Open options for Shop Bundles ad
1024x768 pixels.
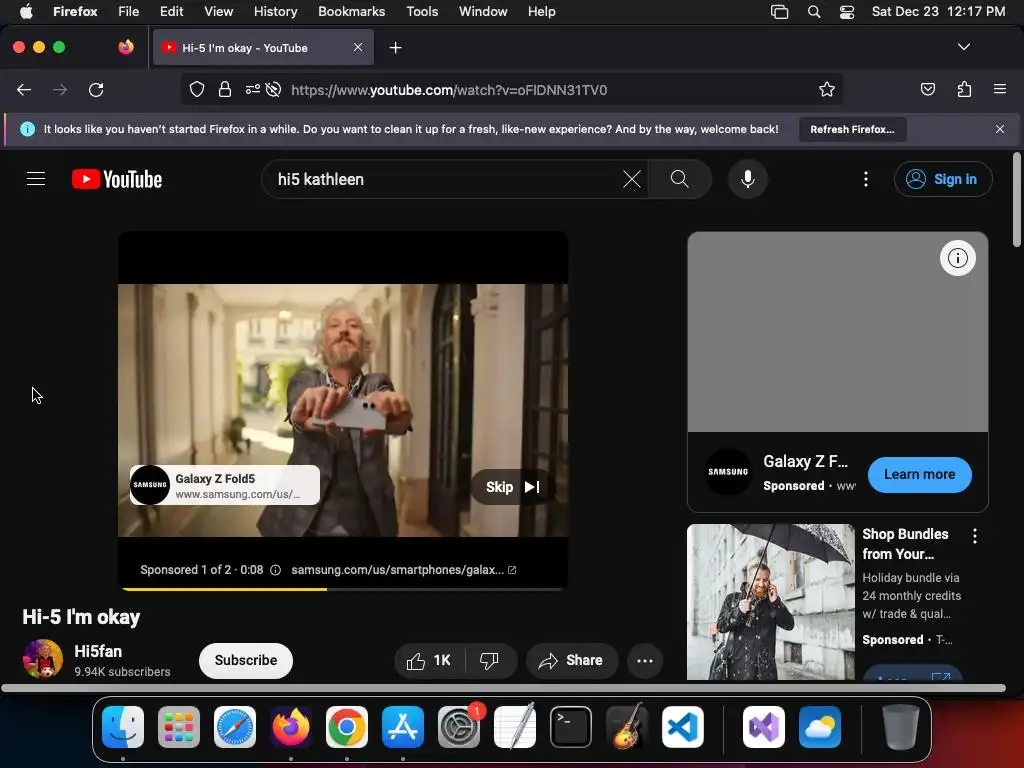click(x=975, y=536)
